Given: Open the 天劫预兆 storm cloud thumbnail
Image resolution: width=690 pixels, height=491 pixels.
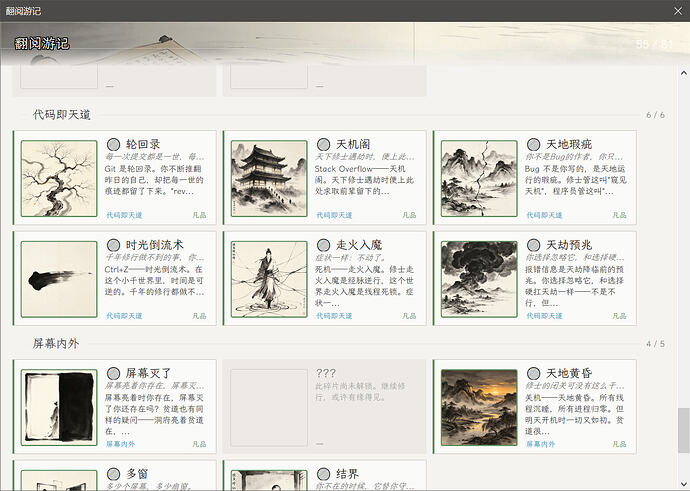Looking at the screenshot, I should click(x=479, y=279).
